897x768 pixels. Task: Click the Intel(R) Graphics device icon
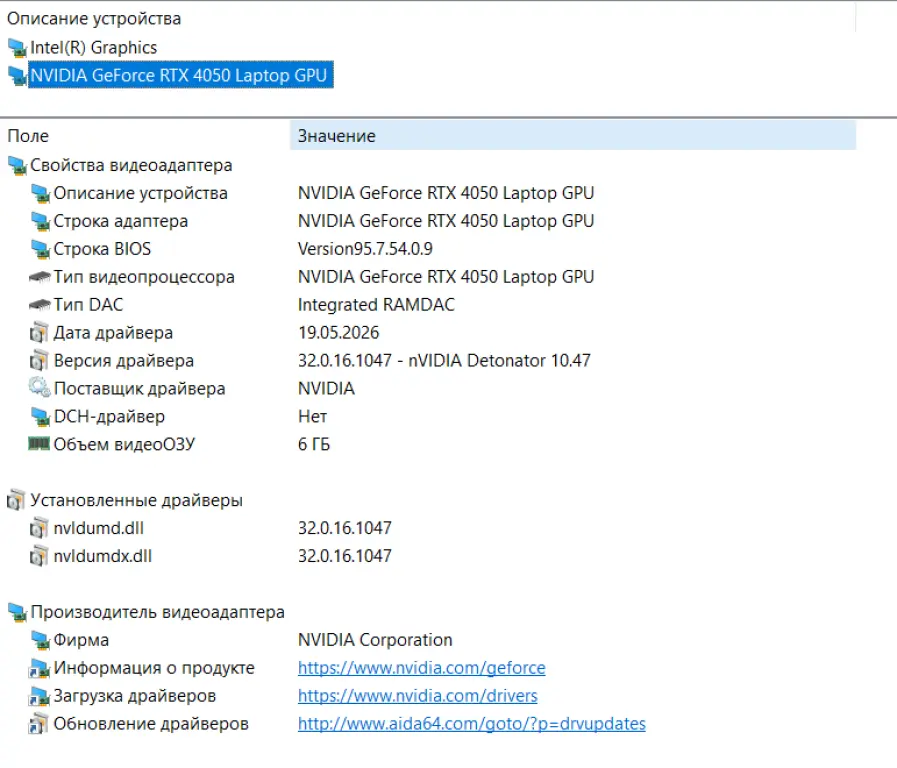point(17,48)
